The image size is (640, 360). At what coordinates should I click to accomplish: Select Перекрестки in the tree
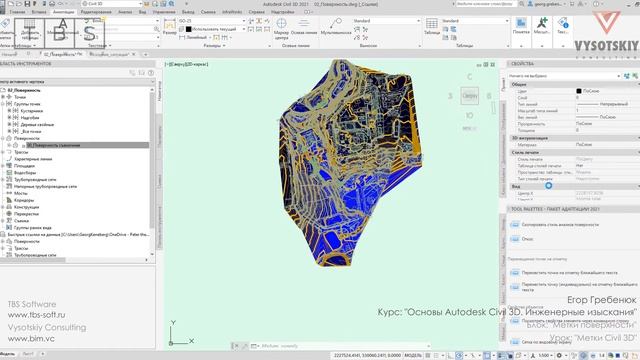27,214
